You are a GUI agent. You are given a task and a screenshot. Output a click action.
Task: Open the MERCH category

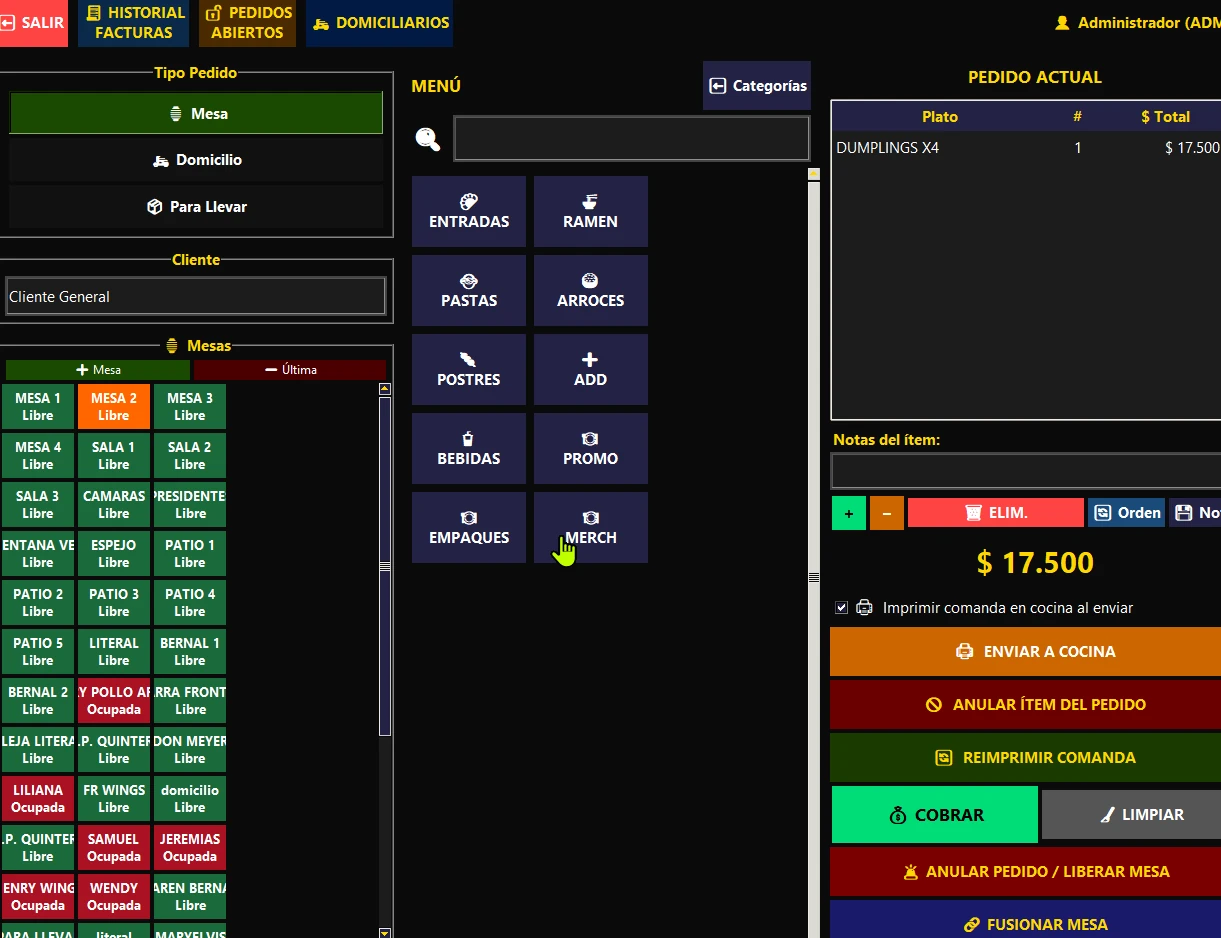(591, 528)
